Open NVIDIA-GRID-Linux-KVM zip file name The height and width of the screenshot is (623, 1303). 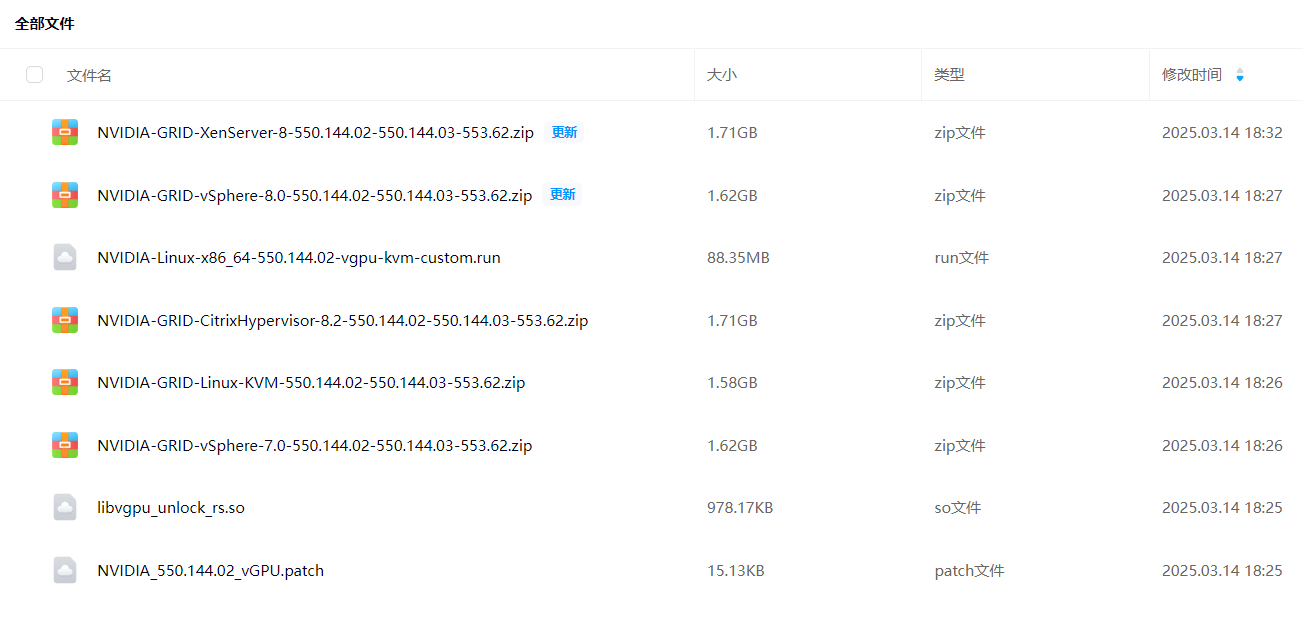click(x=311, y=382)
